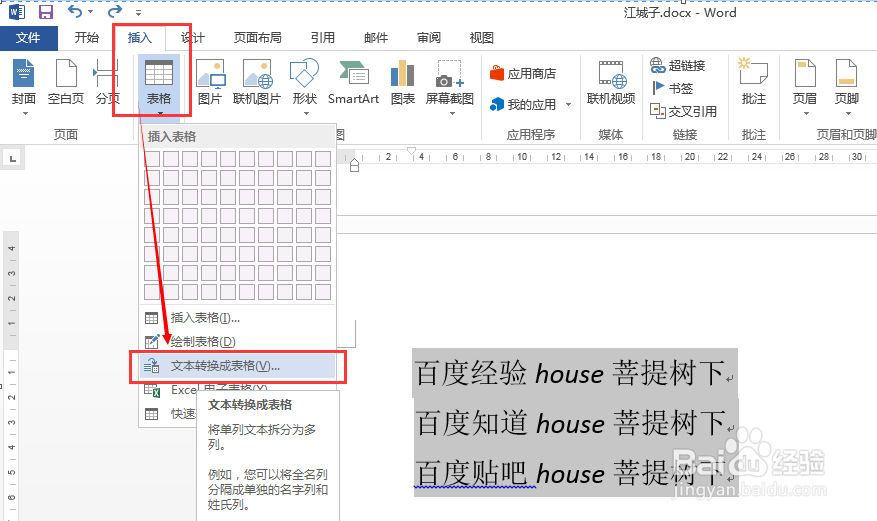Click the 联机图片 online pictures icon

(257, 74)
